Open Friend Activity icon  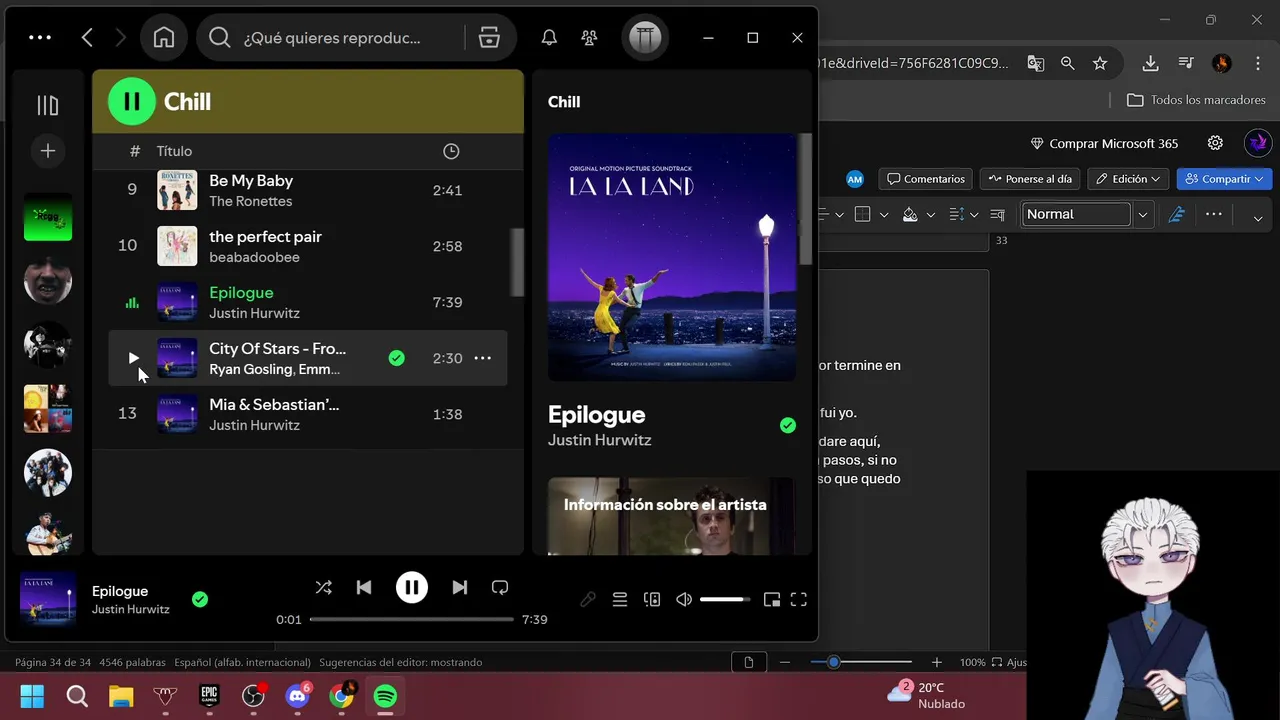[x=590, y=38]
